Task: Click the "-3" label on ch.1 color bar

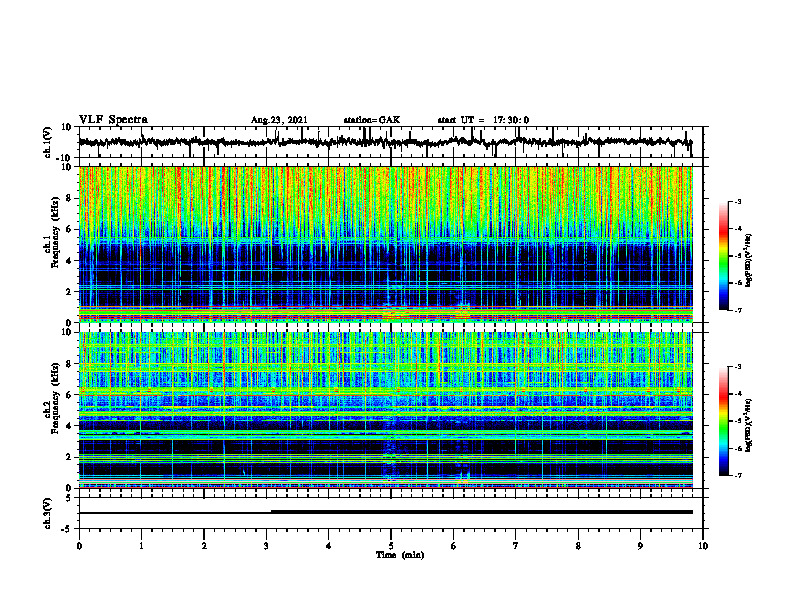Action: pos(737,201)
